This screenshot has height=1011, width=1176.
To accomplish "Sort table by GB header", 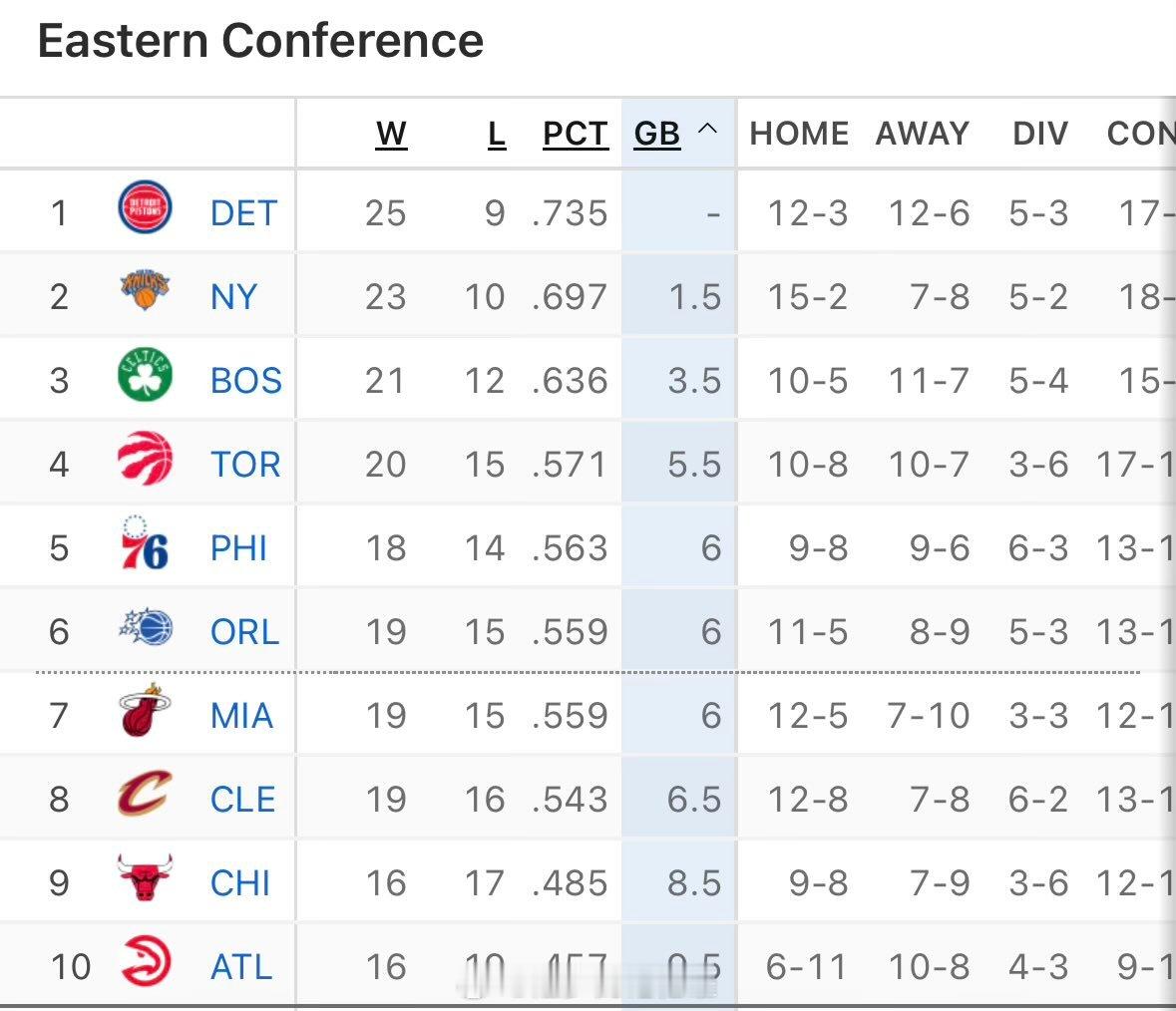I will click(657, 134).
